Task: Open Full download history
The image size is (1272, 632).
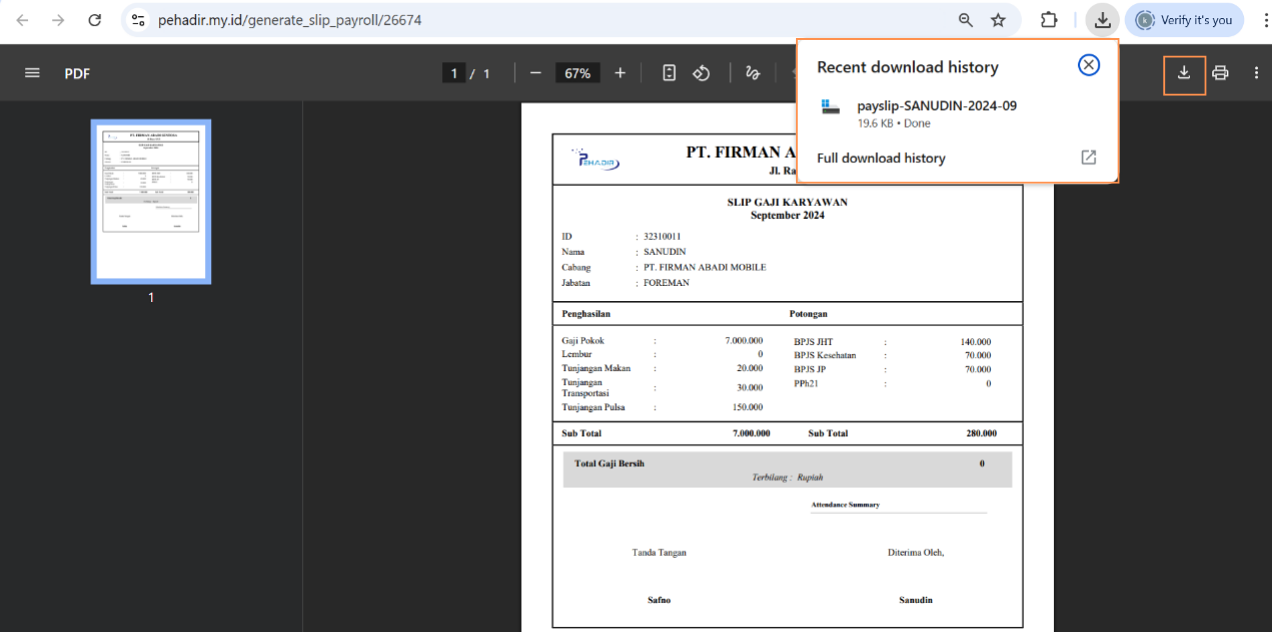Action: tap(881, 158)
